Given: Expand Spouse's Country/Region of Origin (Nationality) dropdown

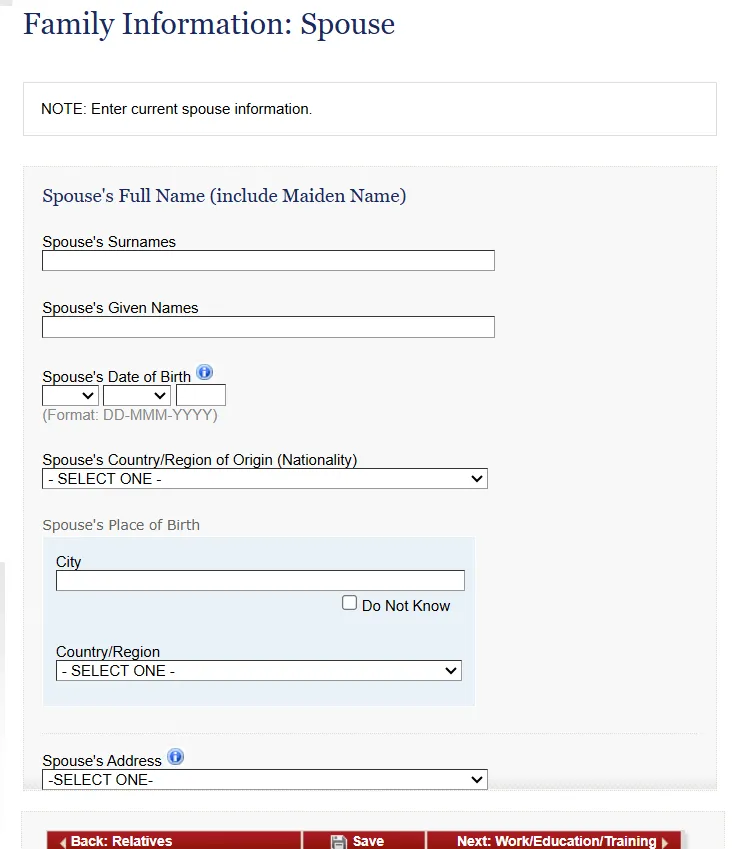Looking at the screenshot, I should pos(264,479).
